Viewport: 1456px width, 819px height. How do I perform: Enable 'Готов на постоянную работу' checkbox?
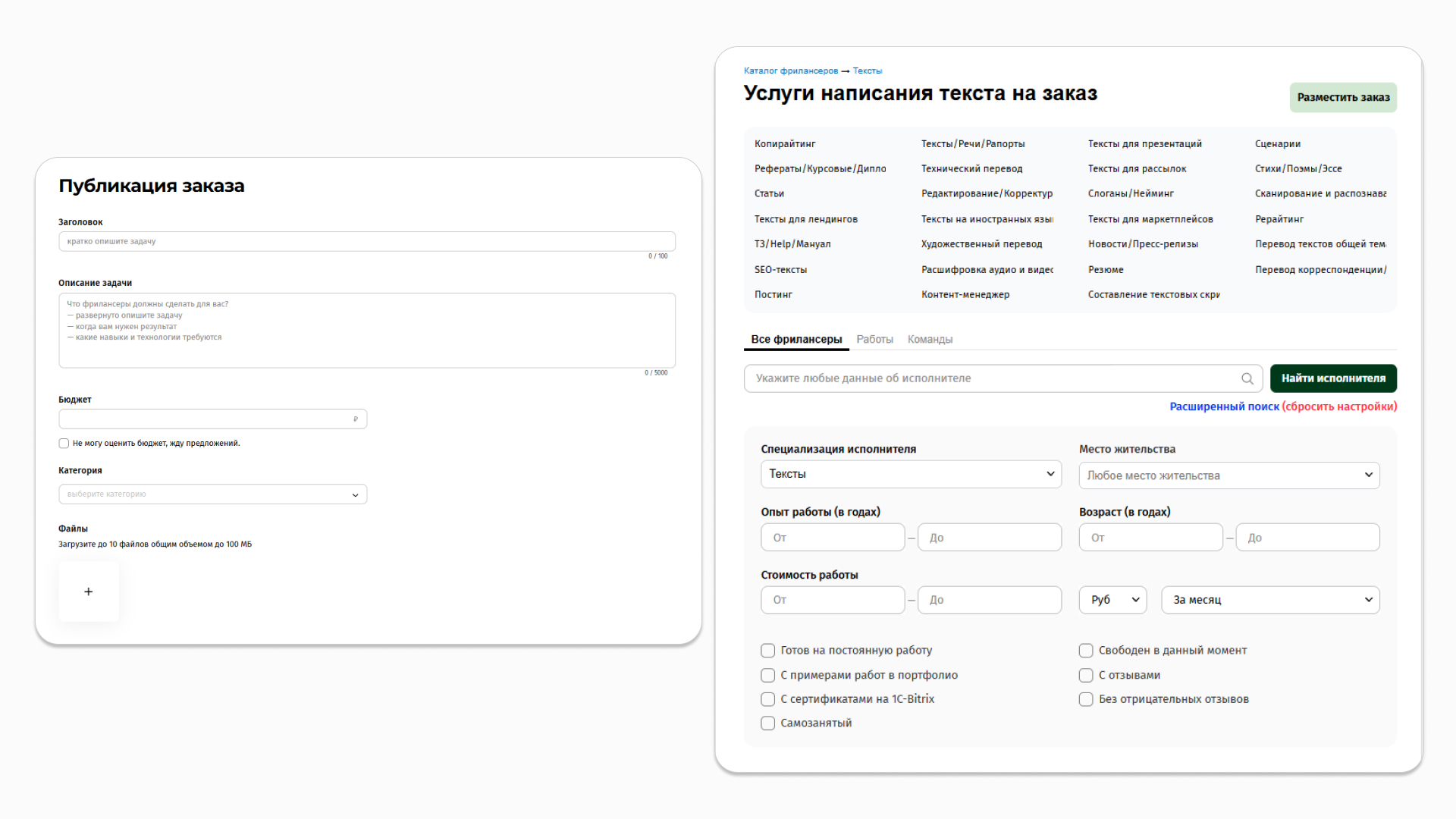(x=767, y=651)
